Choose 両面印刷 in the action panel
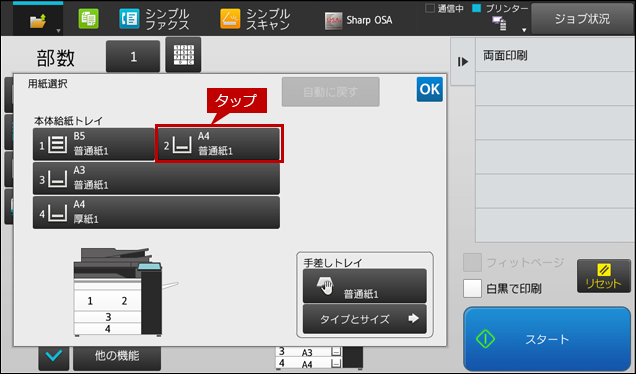This screenshot has height=374, width=636. [x=555, y=56]
